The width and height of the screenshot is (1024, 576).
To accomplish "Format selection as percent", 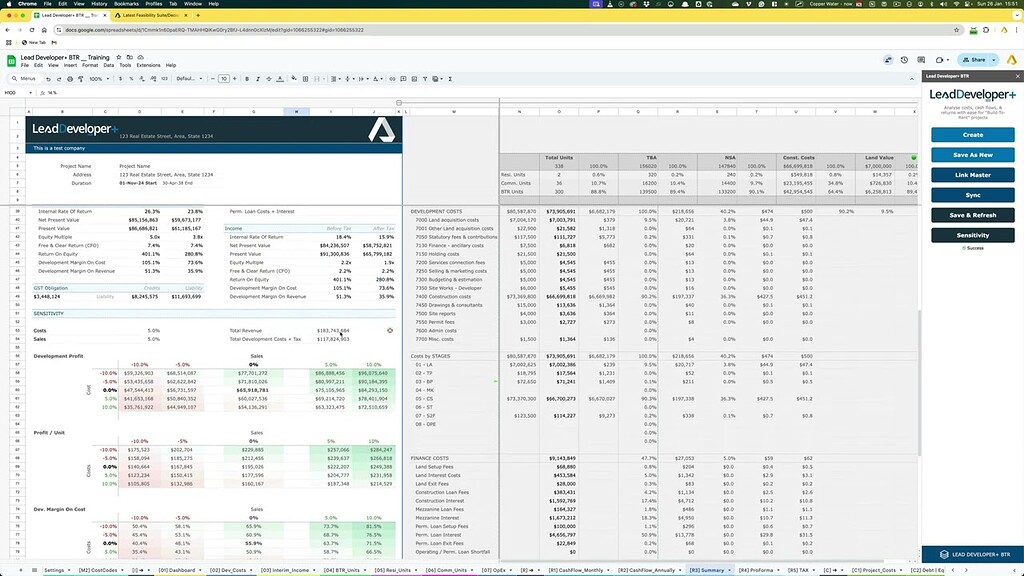I will pos(131,79).
